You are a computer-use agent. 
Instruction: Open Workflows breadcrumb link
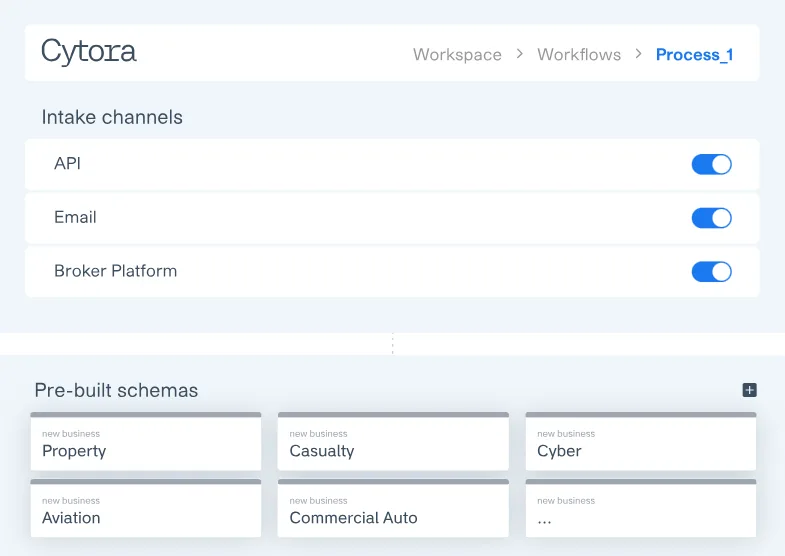(x=579, y=55)
